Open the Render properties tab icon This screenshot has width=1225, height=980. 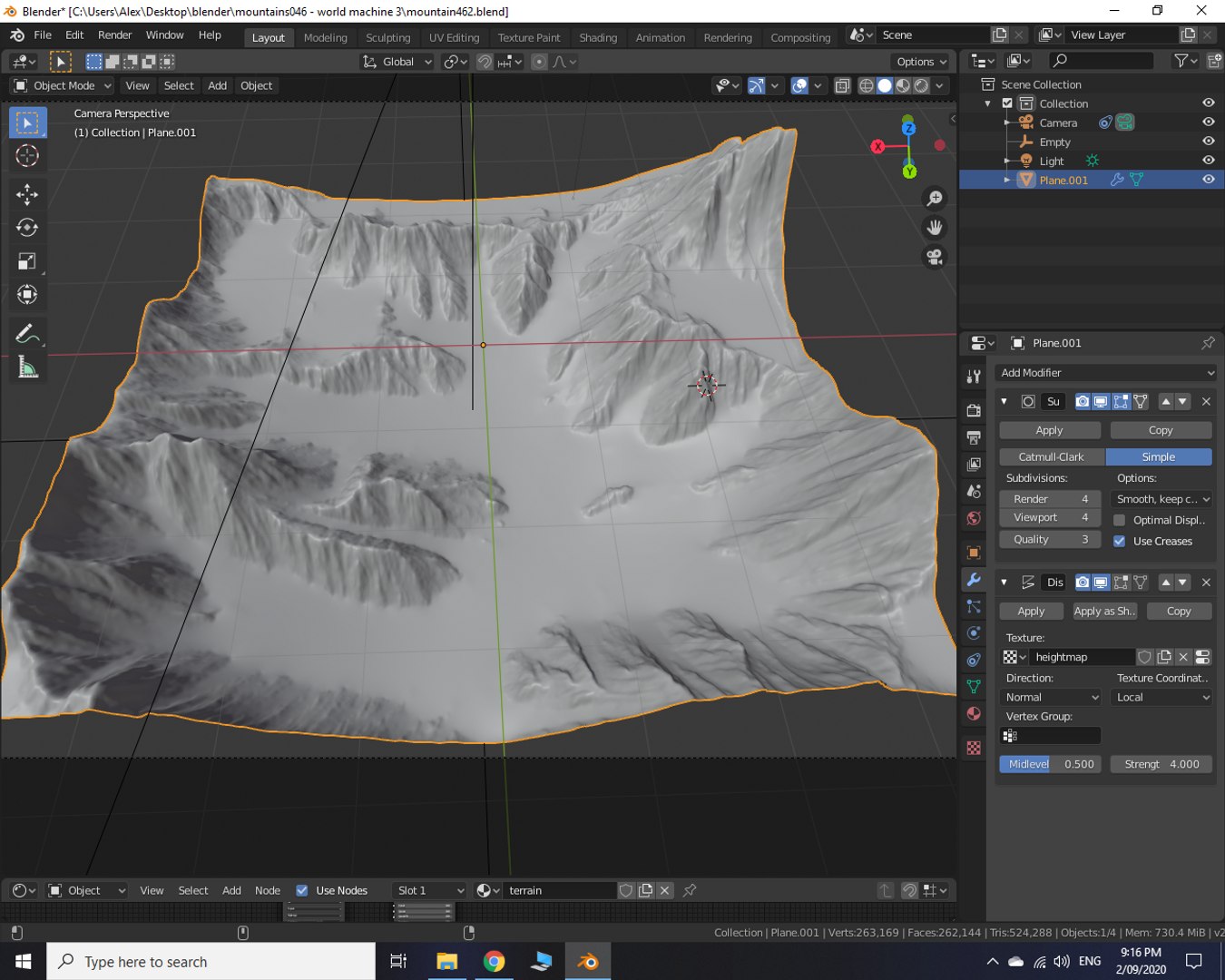coord(974,410)
